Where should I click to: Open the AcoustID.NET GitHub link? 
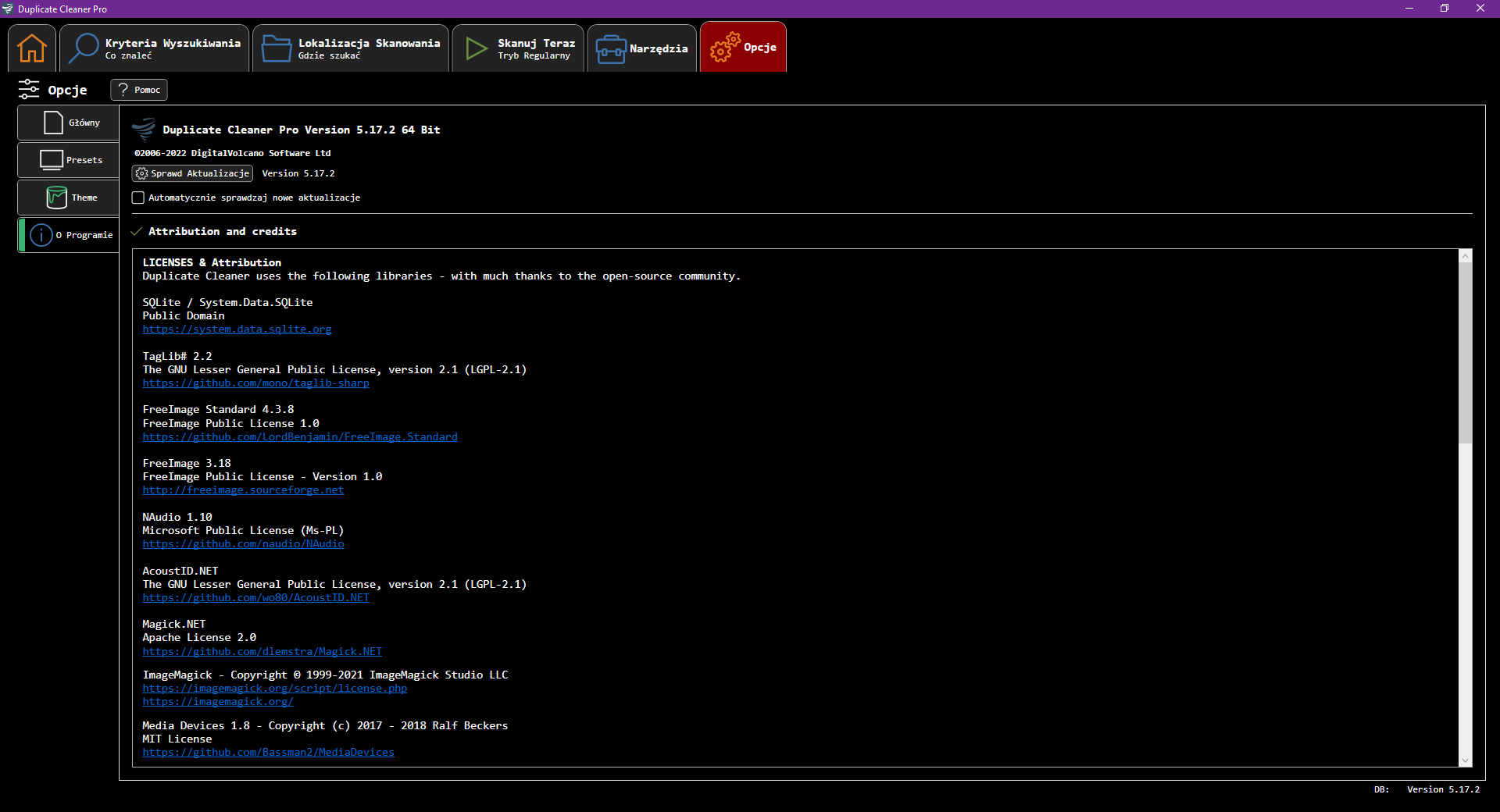tap(255, 598)
